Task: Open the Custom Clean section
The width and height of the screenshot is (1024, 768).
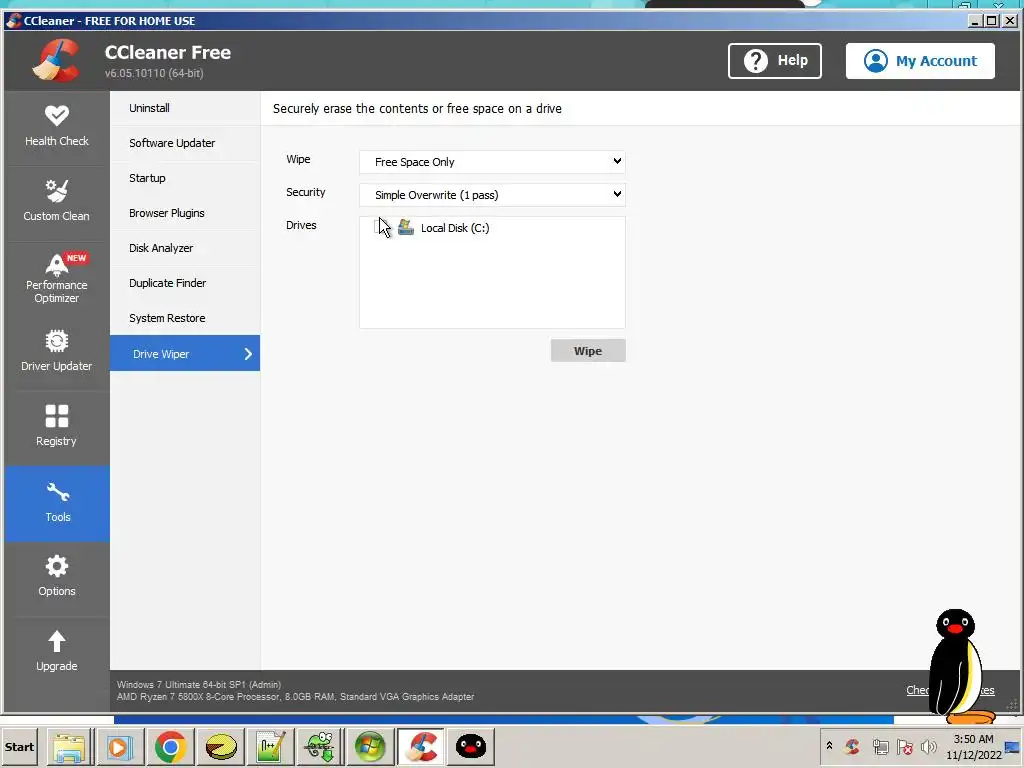Action: [57, 202]
